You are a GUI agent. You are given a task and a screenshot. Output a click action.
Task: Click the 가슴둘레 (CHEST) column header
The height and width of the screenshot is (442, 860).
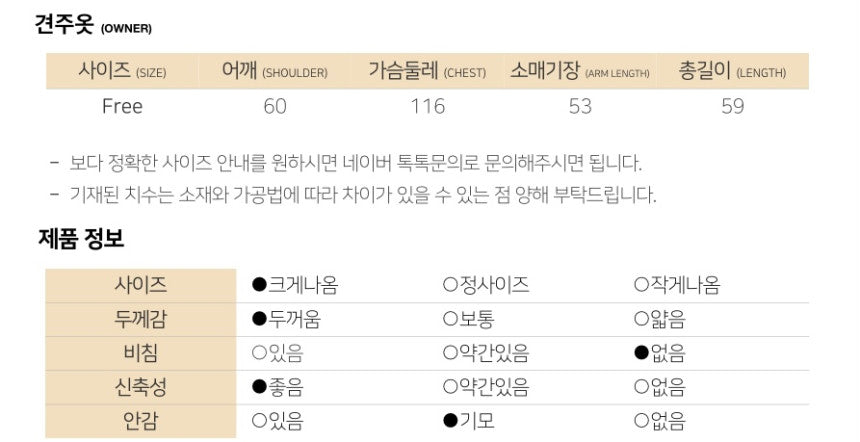click(x=427, y=71)
